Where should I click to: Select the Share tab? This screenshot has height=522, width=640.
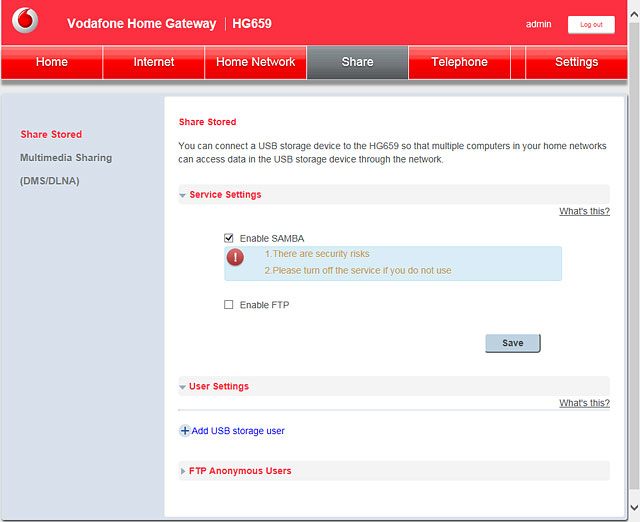coord(357,62)
